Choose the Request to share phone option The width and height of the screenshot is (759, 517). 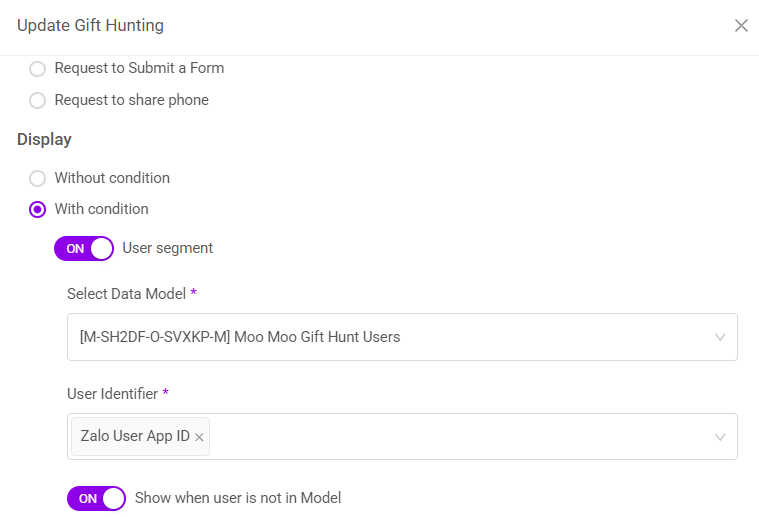38,100
